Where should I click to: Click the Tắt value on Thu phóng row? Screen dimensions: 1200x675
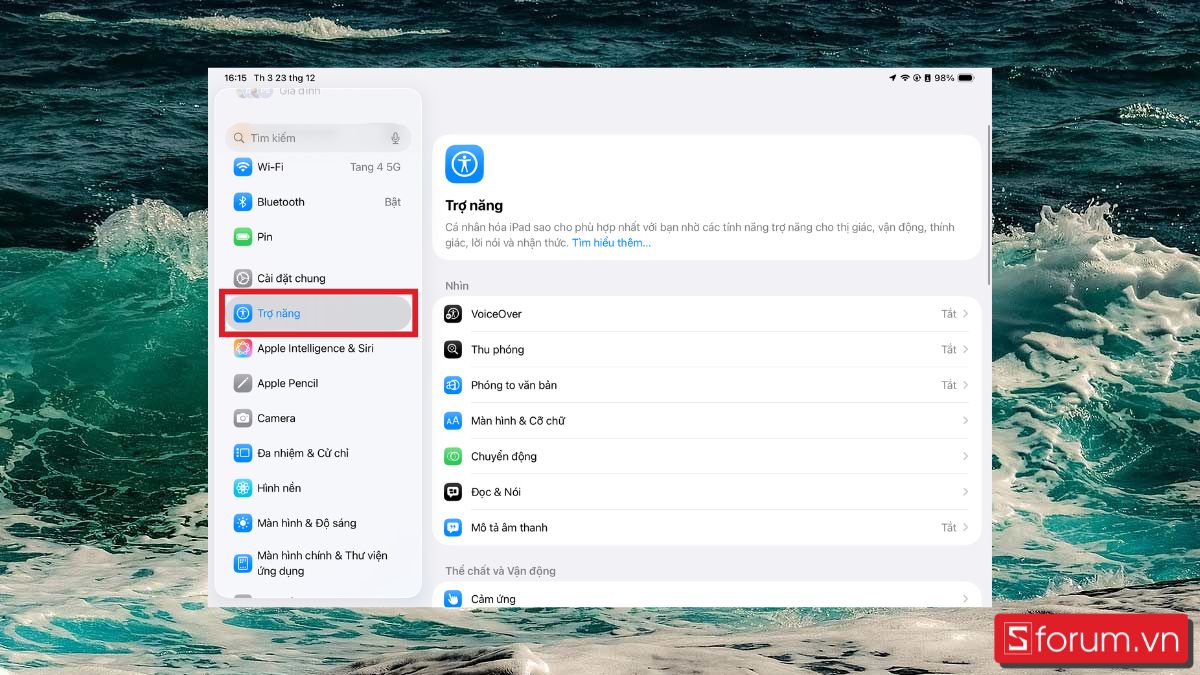point(949,350)
